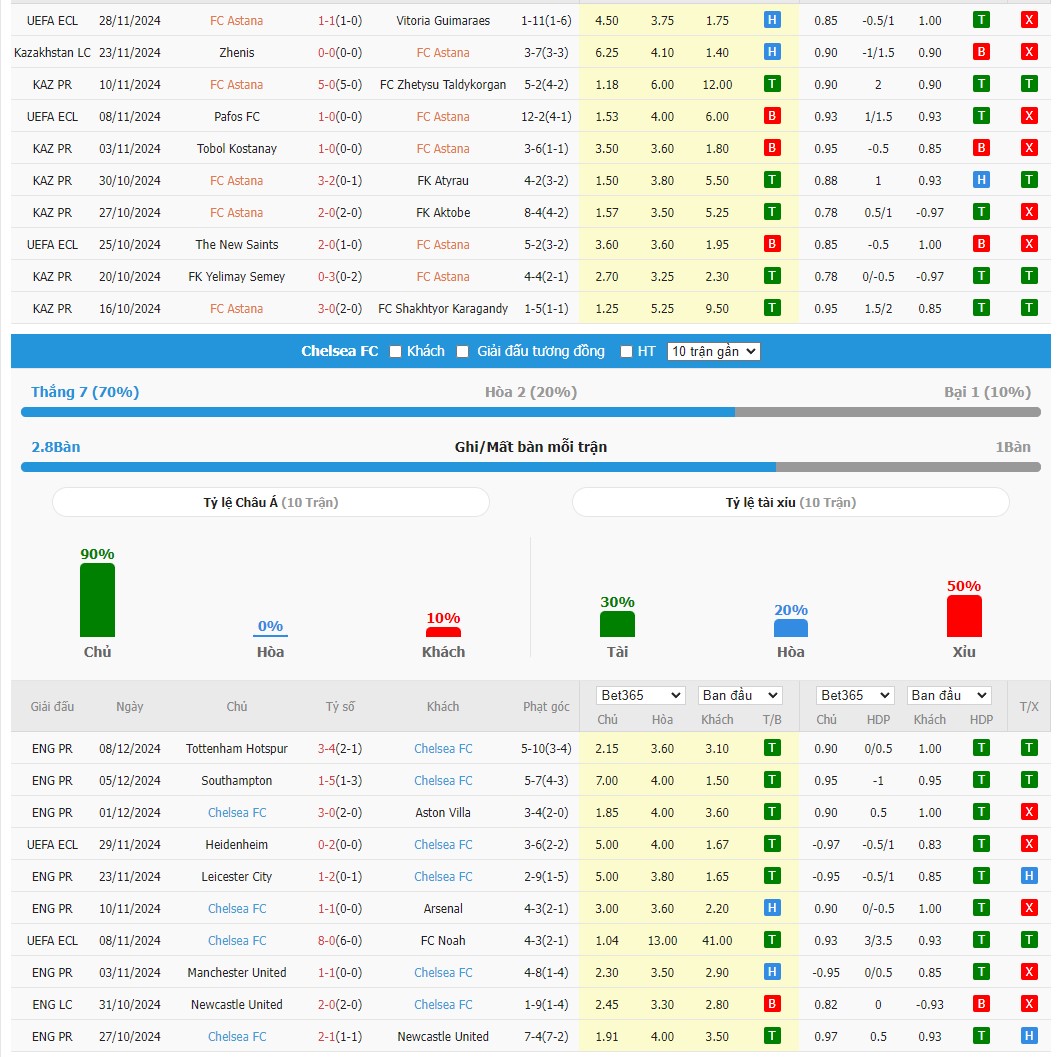Open the FC Noah team link
1061x1057 pixels.
click(443, 941)
